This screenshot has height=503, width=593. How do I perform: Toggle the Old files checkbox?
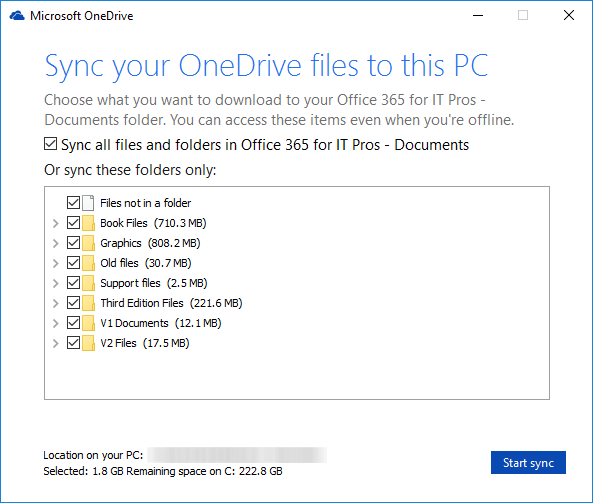tap(73, 263)
